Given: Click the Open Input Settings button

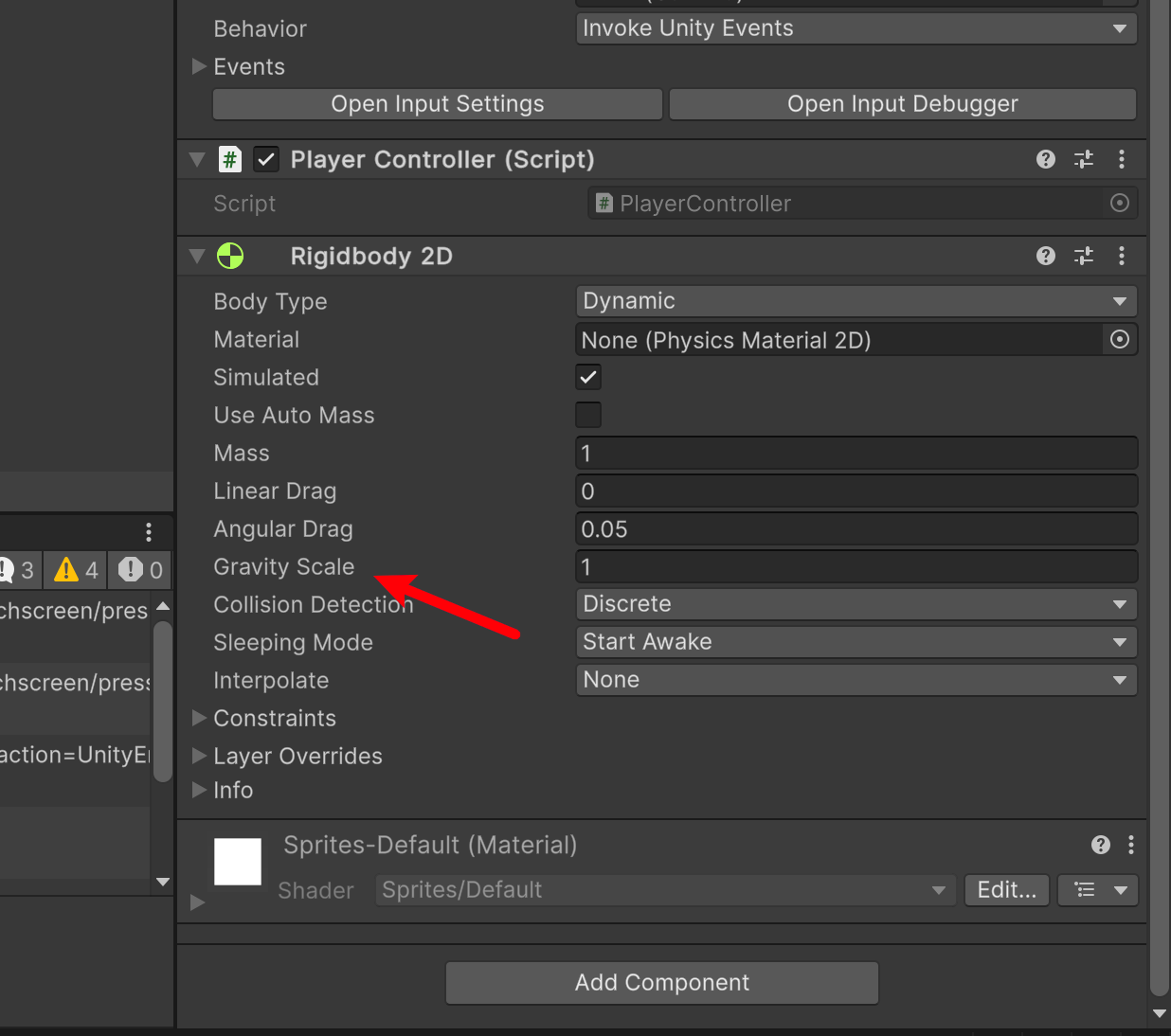Looking at the screenshot, I should click(x=438, y=104).
